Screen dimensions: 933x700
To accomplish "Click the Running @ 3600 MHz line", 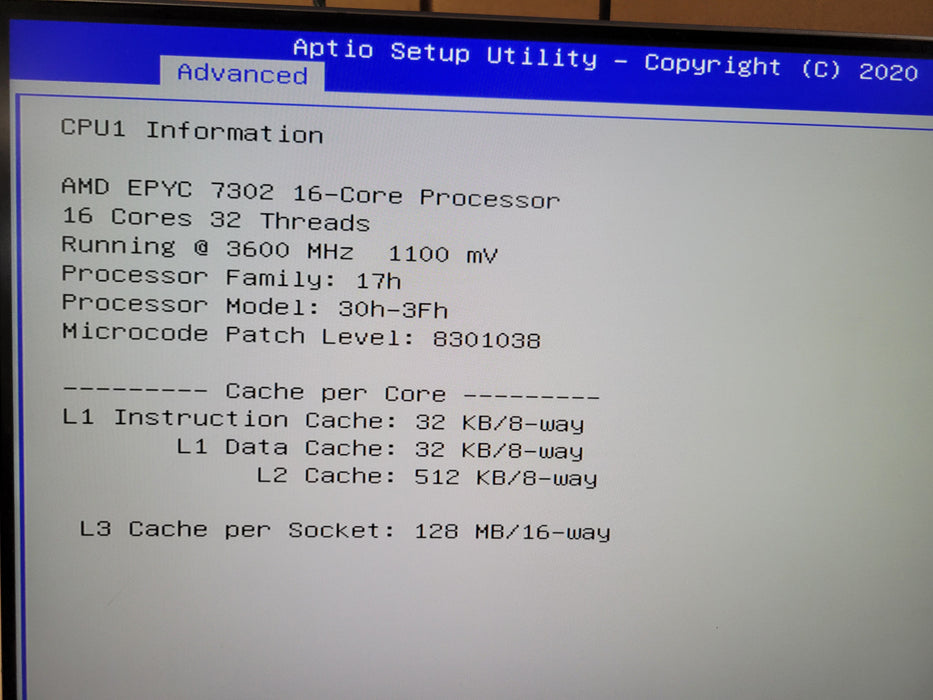I will coord(280,250).
